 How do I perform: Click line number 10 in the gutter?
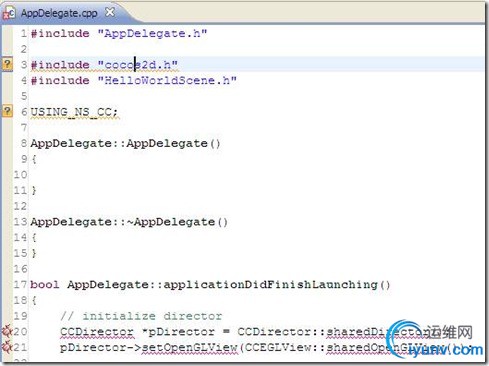(x=20, y=175)
